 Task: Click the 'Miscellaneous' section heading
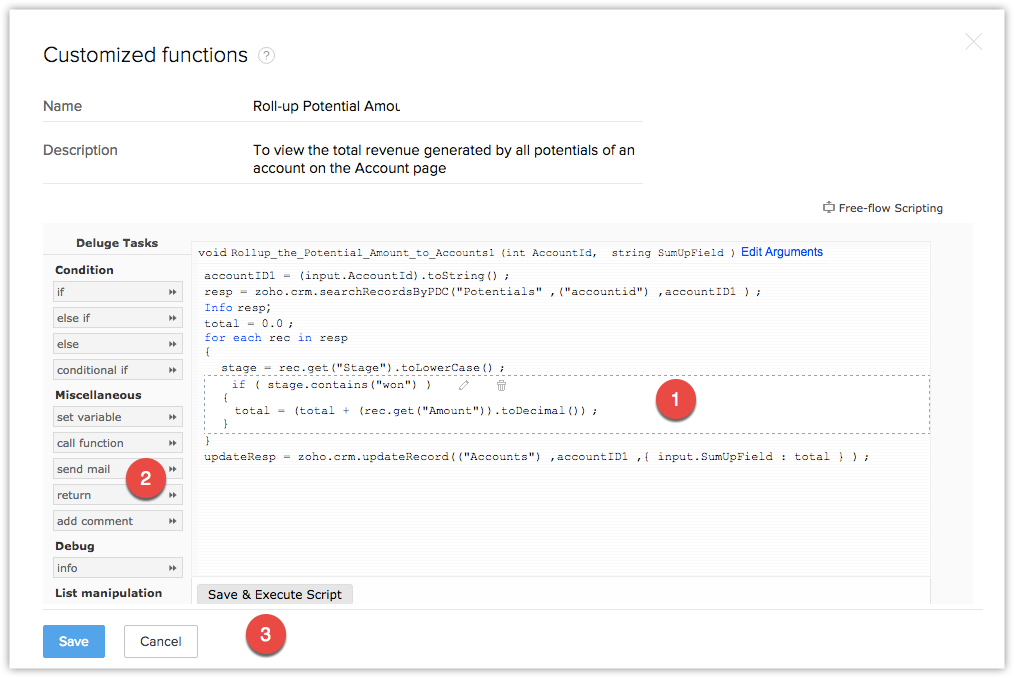pos(98,395)
